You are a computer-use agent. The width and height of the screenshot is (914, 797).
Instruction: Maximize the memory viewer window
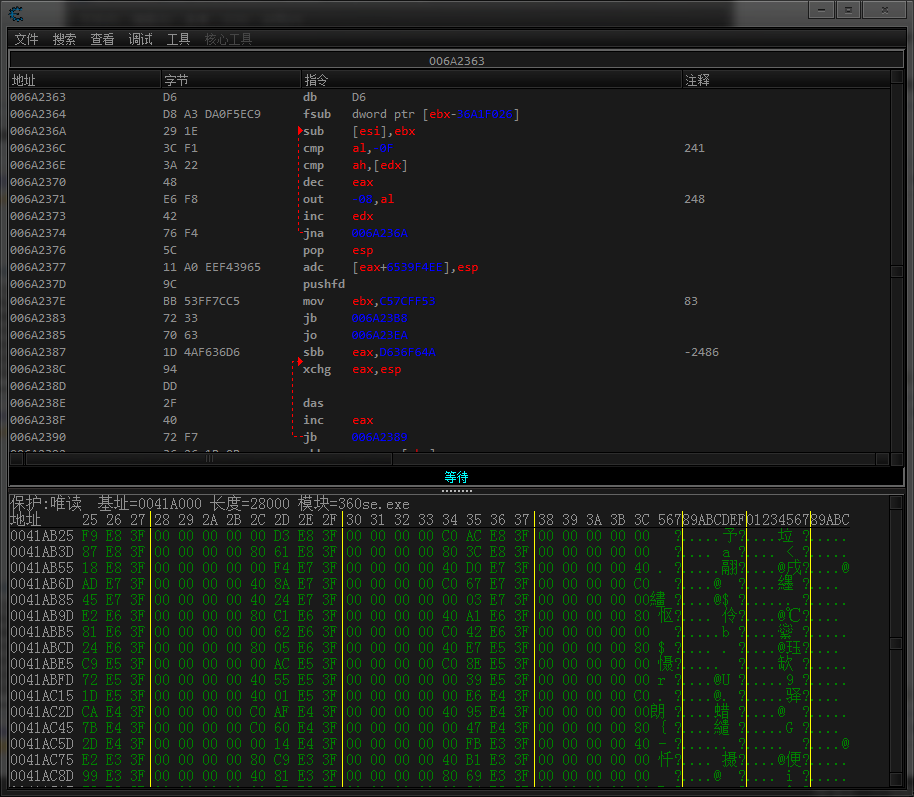click(848, 9)
